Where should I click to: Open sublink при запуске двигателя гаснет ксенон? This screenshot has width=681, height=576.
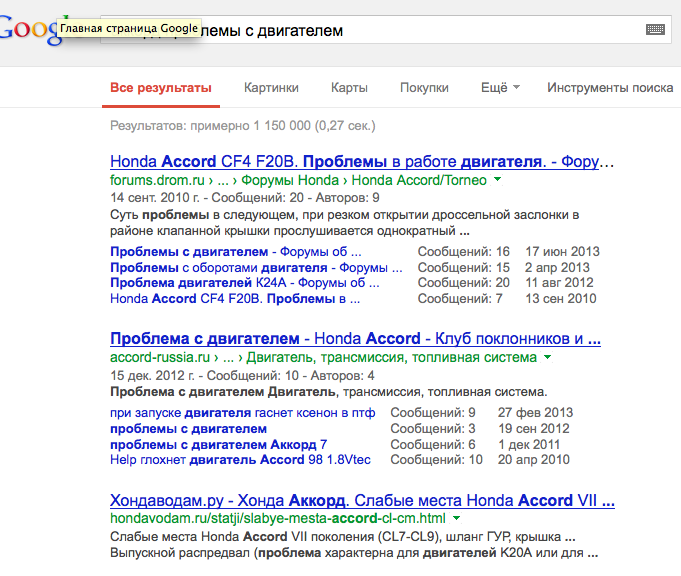242,413
